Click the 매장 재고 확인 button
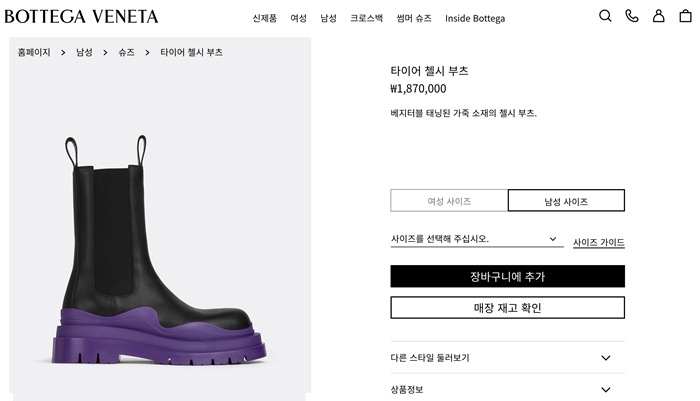The height and width of the screenshot is (401, 700). click(507, 307)
